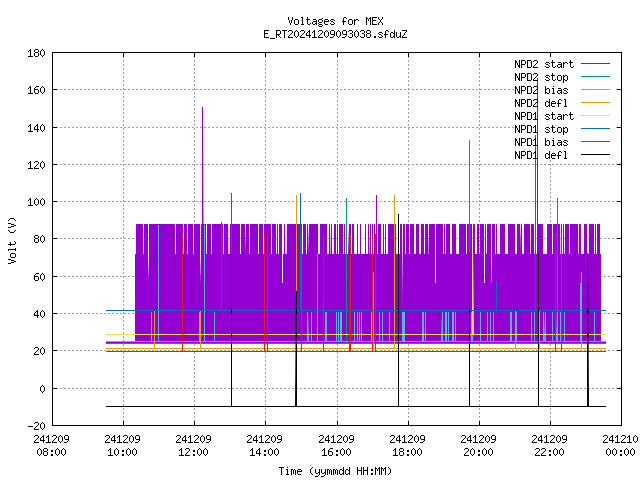Click the orange NPD2 defl legend line
Screen dimensions: 640x480
(595, 102)
